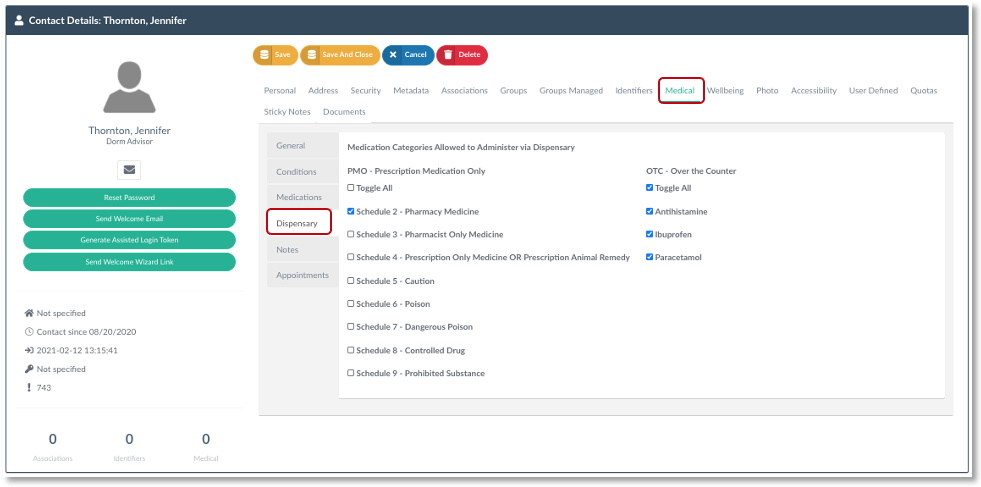This screenshot has height=487, width=981.
Task: Click the clock icon beside Contact since
Action: pyautogui.click(x=29, y=332)
